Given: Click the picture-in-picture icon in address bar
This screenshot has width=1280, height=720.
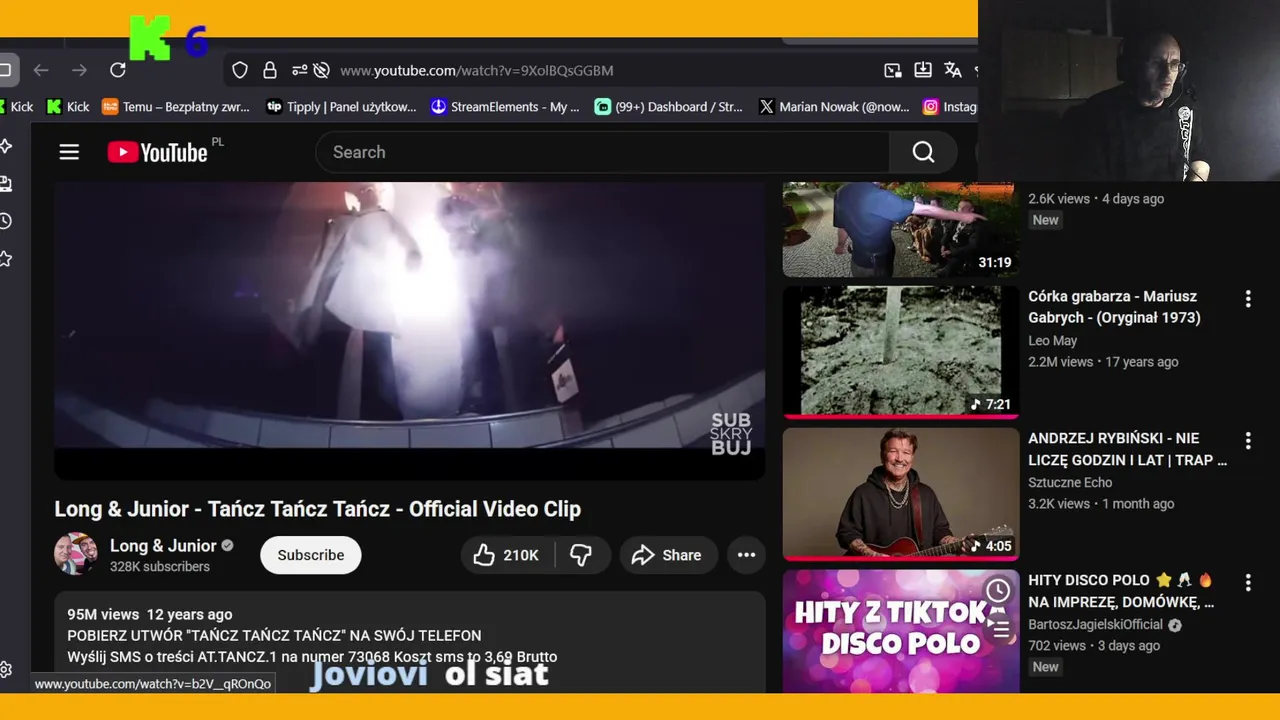Looking at the screenshot, I should pyautogui.click(x=893, y=70).
